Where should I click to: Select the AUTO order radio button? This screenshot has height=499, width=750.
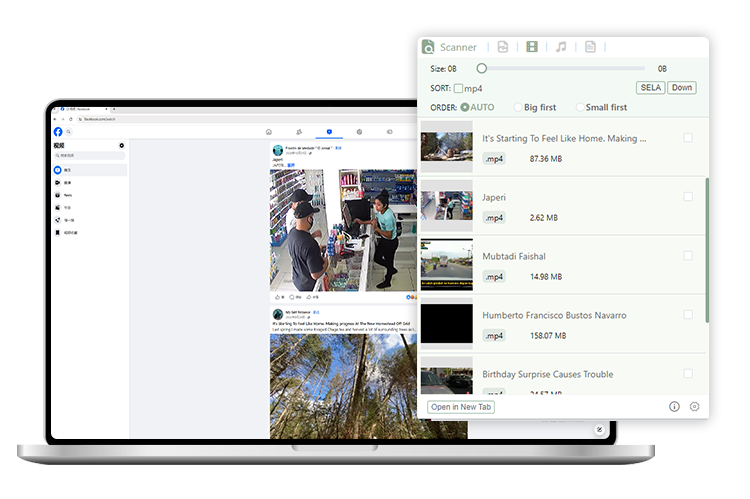pyautogui.click(x=464, y=107)
